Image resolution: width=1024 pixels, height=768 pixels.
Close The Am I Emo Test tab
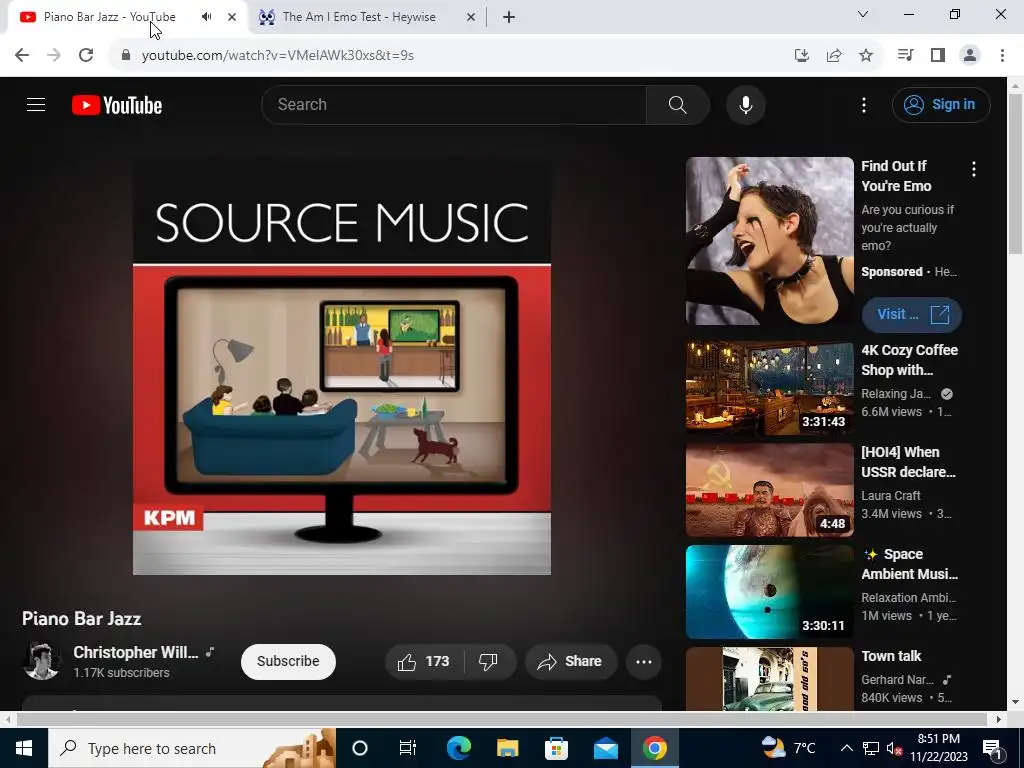point(471,17)
